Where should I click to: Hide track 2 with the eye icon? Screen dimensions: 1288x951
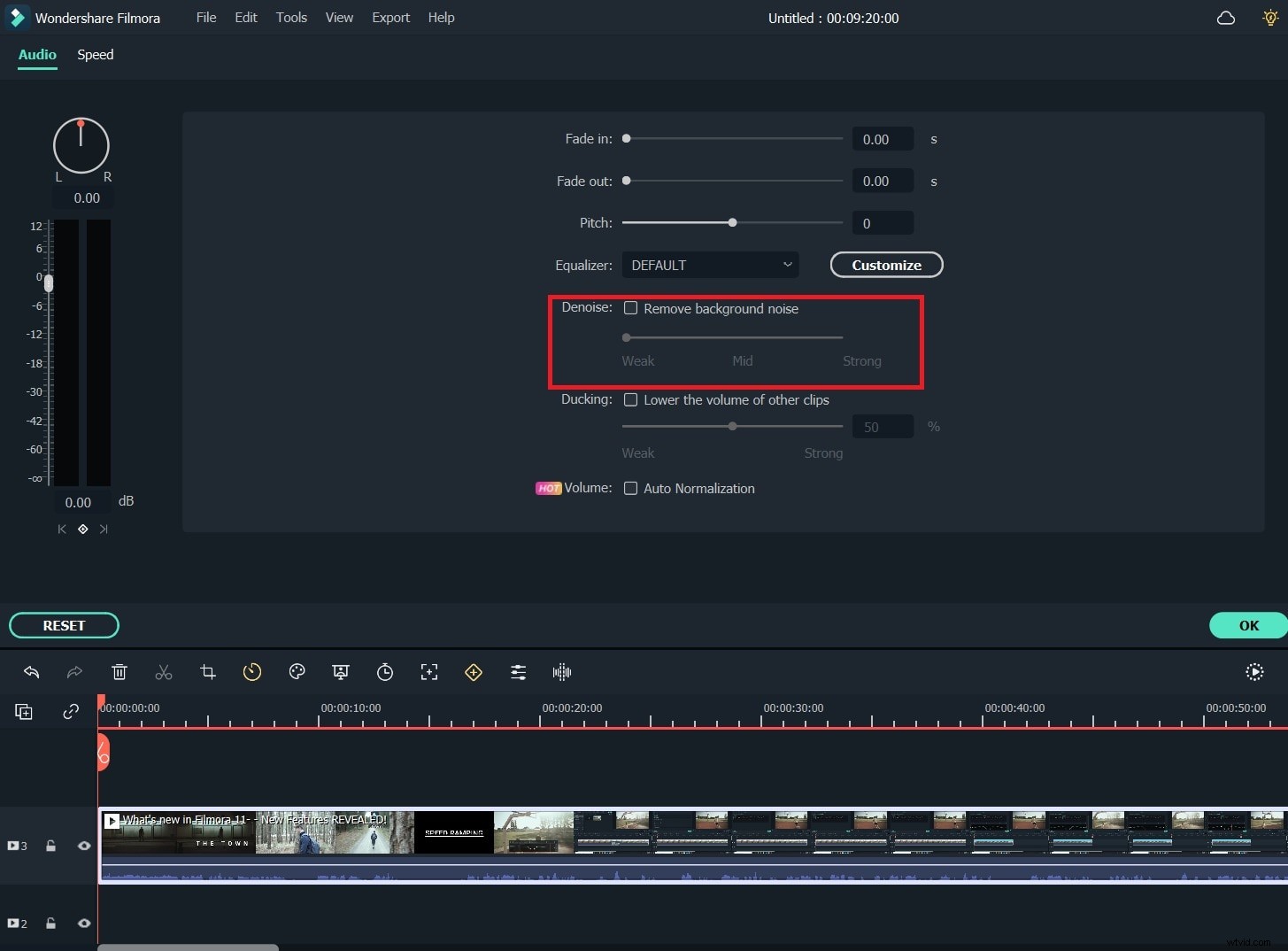point(83,923)
